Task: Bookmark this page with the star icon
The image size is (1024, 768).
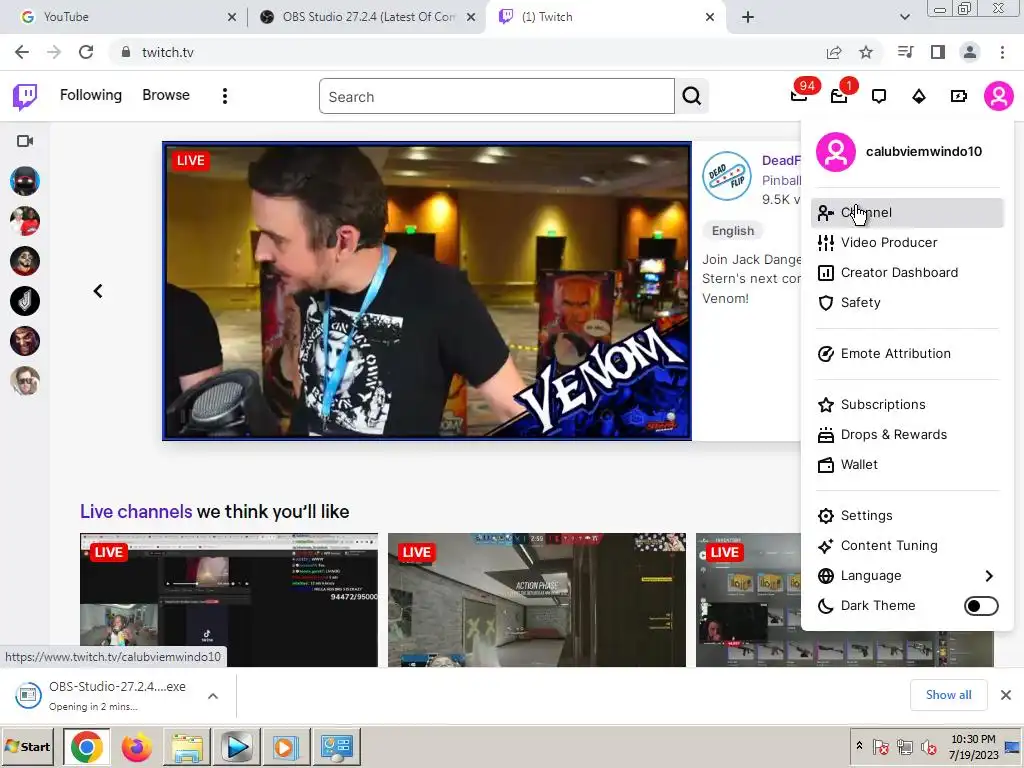Action: tap(866, 52)
